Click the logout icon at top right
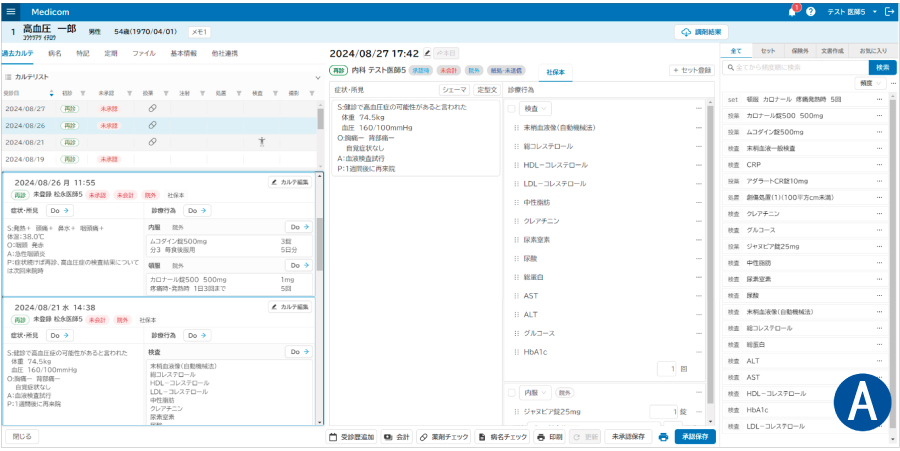The image size is (900, 451). tap(890, 11)
